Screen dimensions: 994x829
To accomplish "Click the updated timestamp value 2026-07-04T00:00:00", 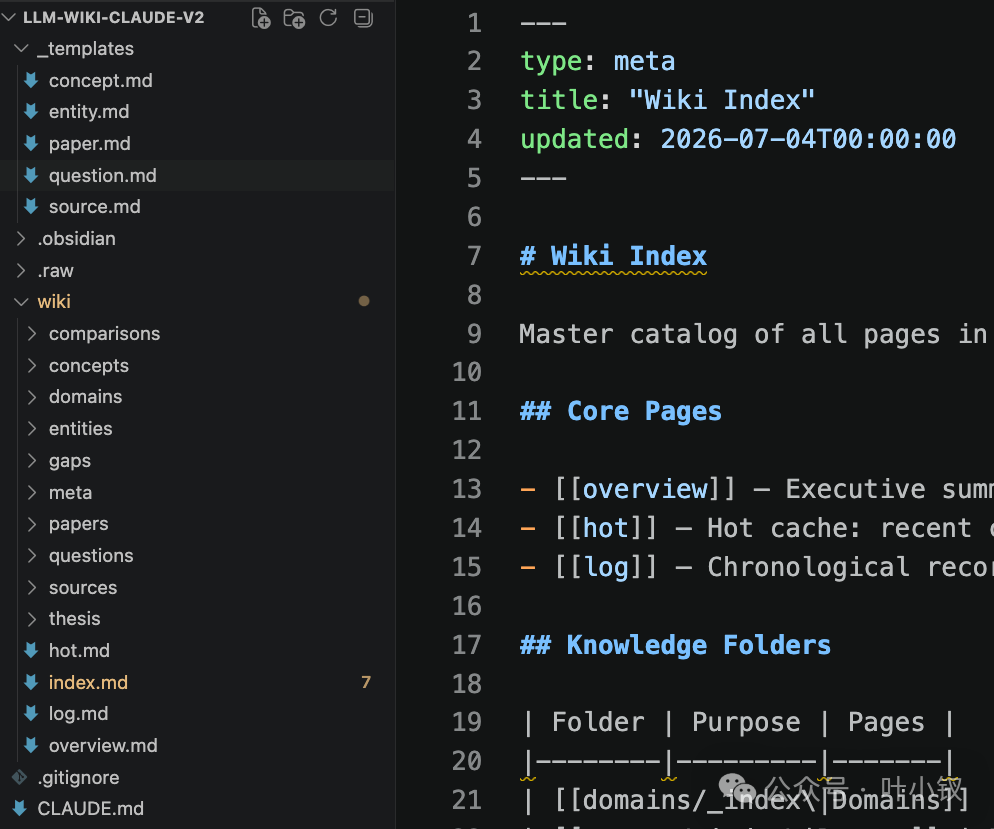I will [808, 139].
